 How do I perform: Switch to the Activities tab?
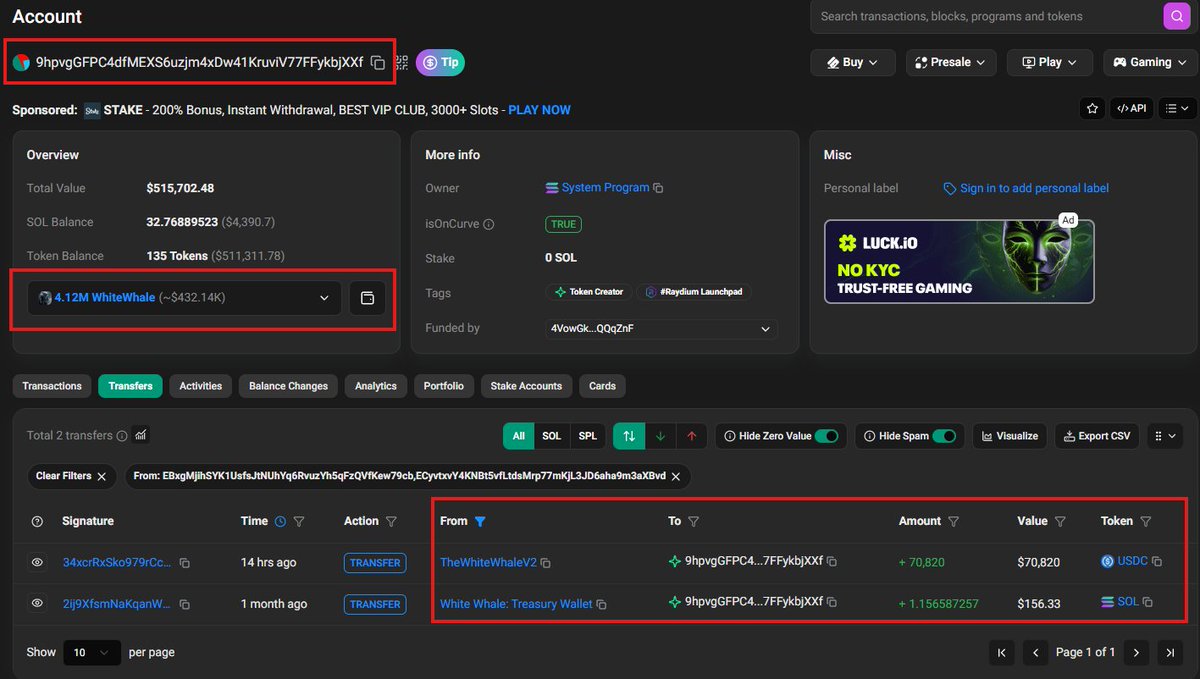click(200, 386)
